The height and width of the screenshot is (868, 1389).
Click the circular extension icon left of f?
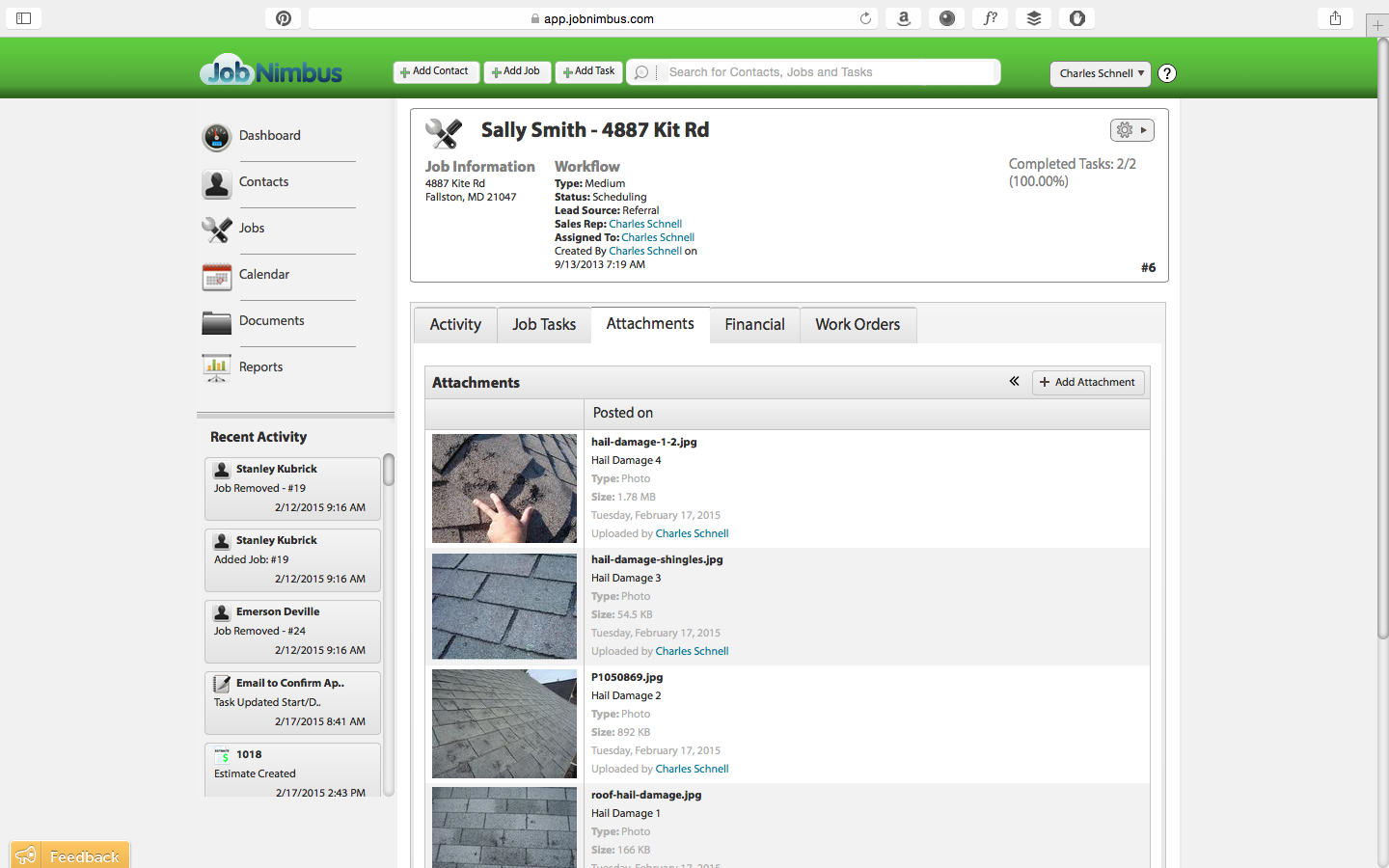947,18
